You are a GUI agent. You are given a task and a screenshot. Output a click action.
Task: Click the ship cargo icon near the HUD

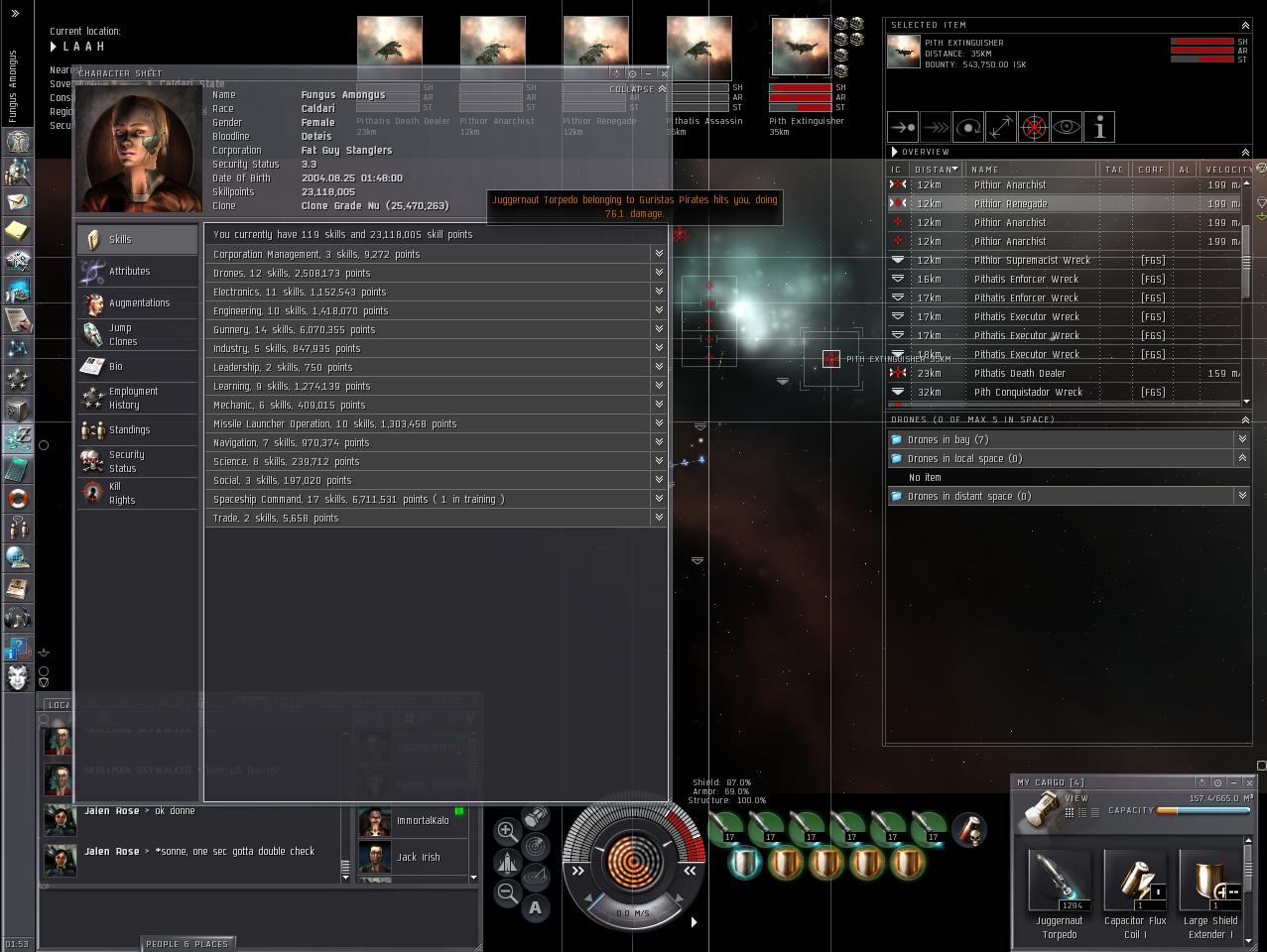pos(536,817)
